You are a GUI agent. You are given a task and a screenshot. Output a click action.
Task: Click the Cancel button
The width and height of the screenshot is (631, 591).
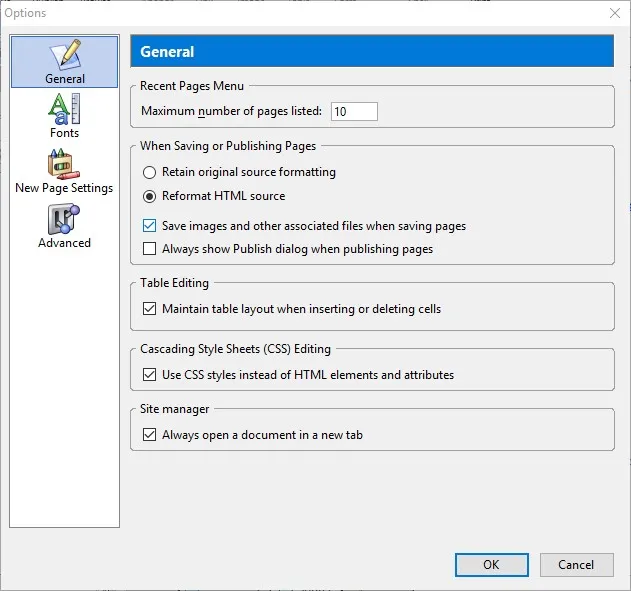576,564
